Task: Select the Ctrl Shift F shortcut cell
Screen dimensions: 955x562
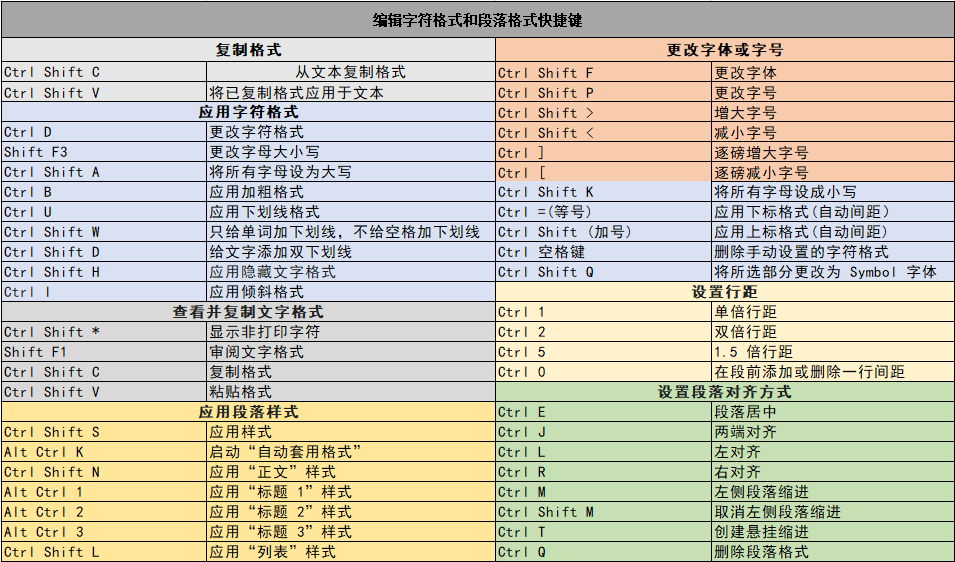Action: click(604, 72)
